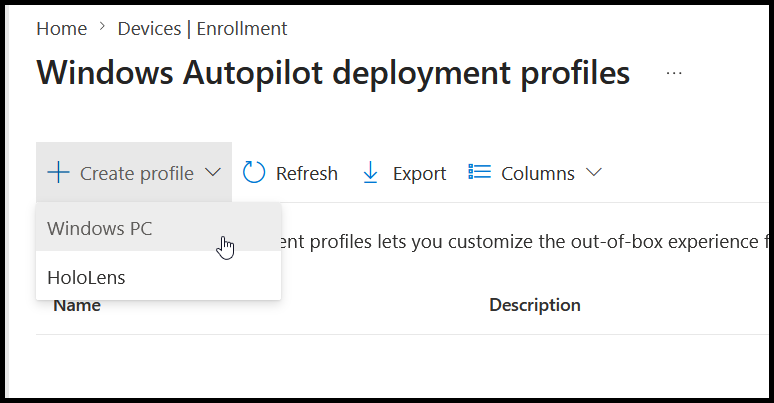Choose the HoloLens menu option
Image resolution: width=774 pixels, height=403 pixels.
[x=158, y=276]
